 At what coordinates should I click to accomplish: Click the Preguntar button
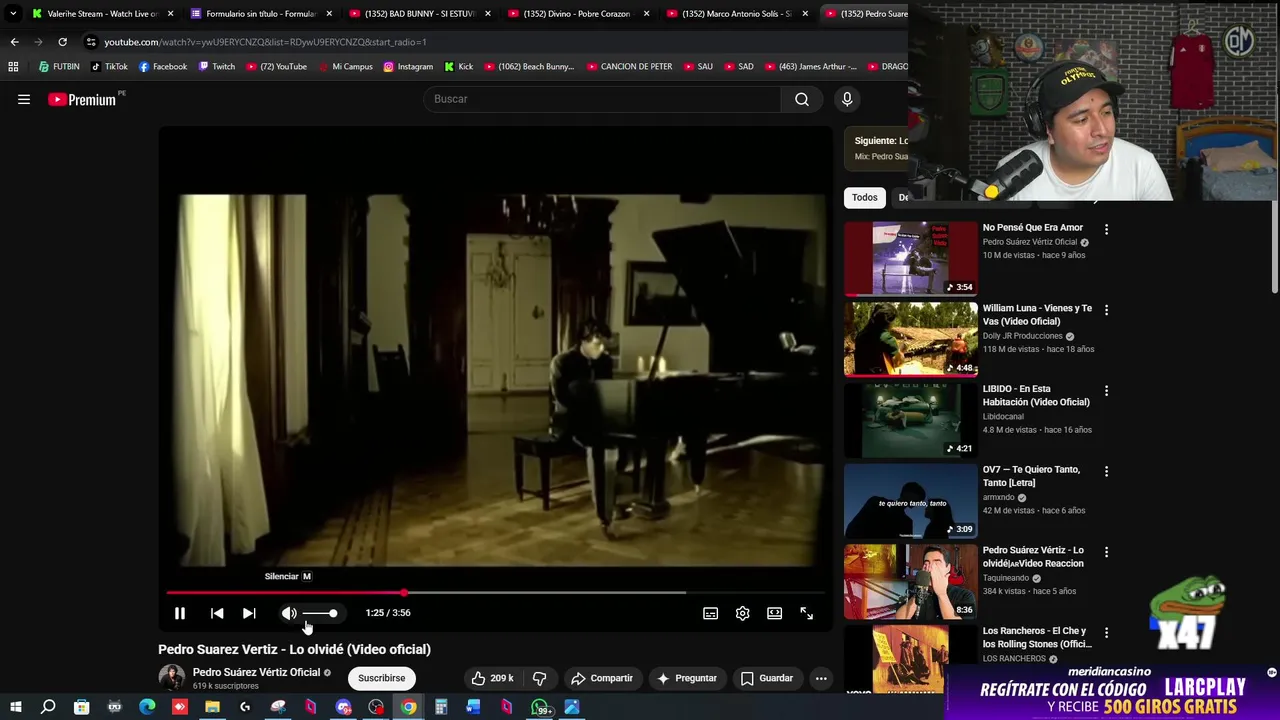tap(686, 678)
